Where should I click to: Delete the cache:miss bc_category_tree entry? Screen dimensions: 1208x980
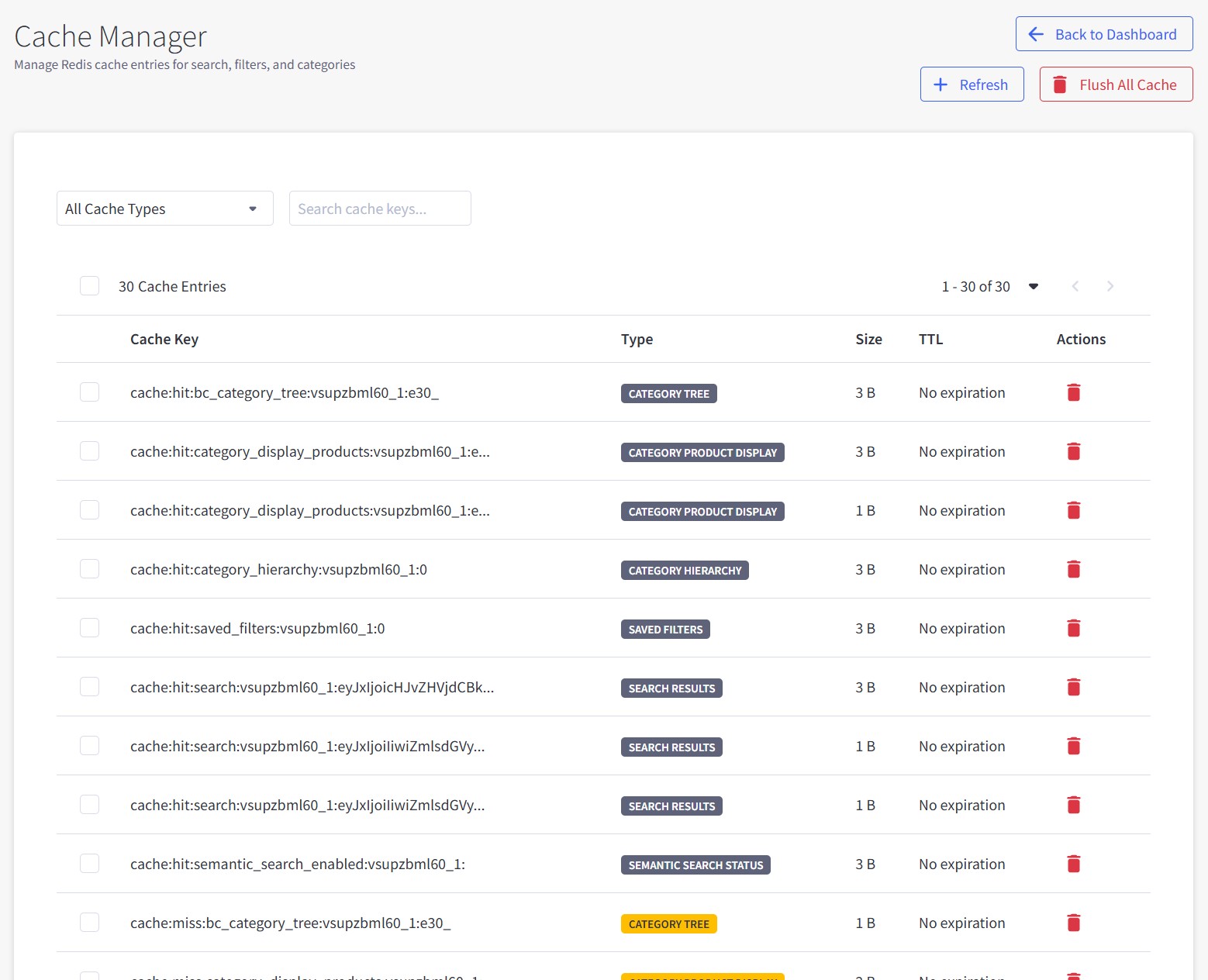coord(1073,923)
